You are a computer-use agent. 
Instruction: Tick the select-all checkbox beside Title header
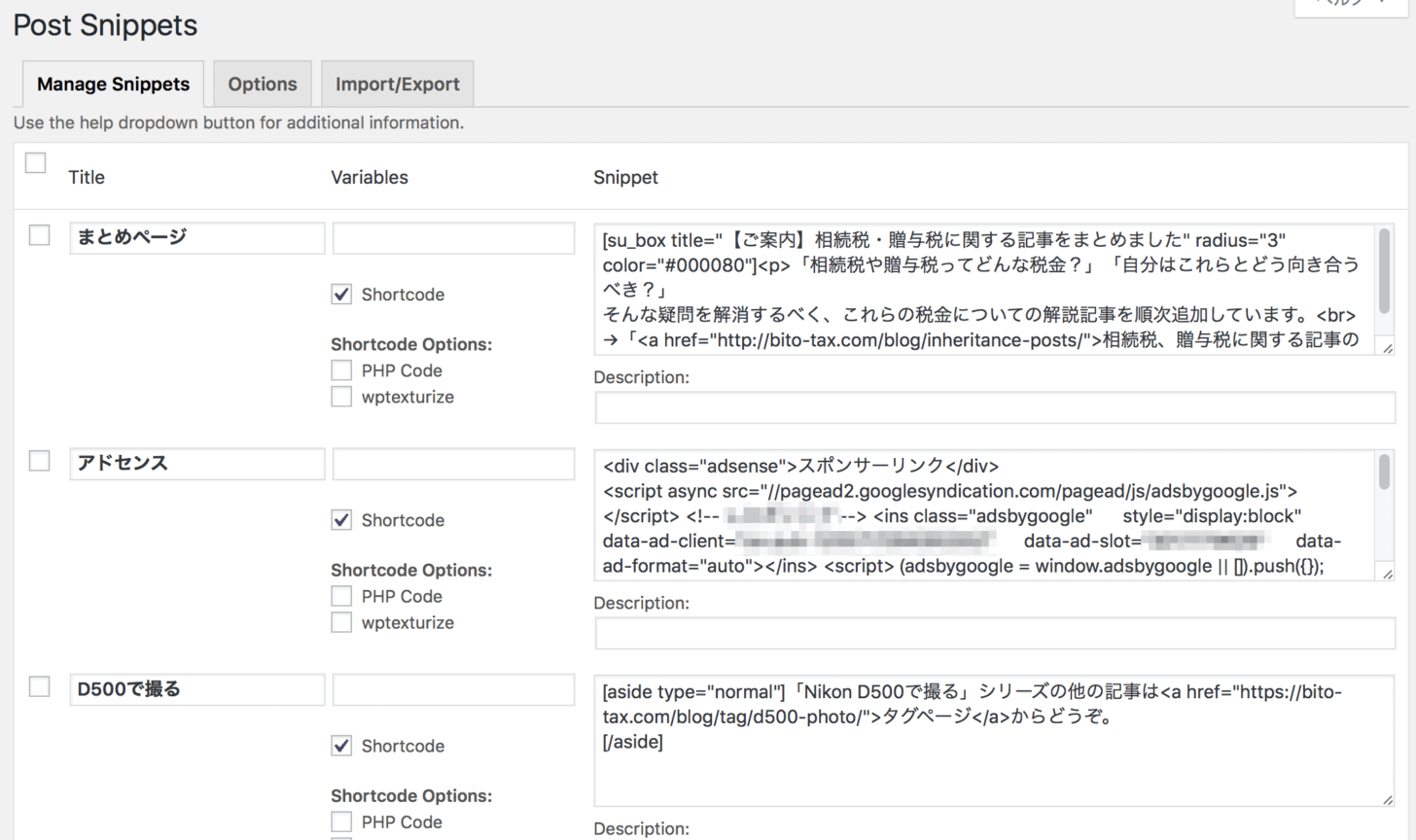coord(36,162)
